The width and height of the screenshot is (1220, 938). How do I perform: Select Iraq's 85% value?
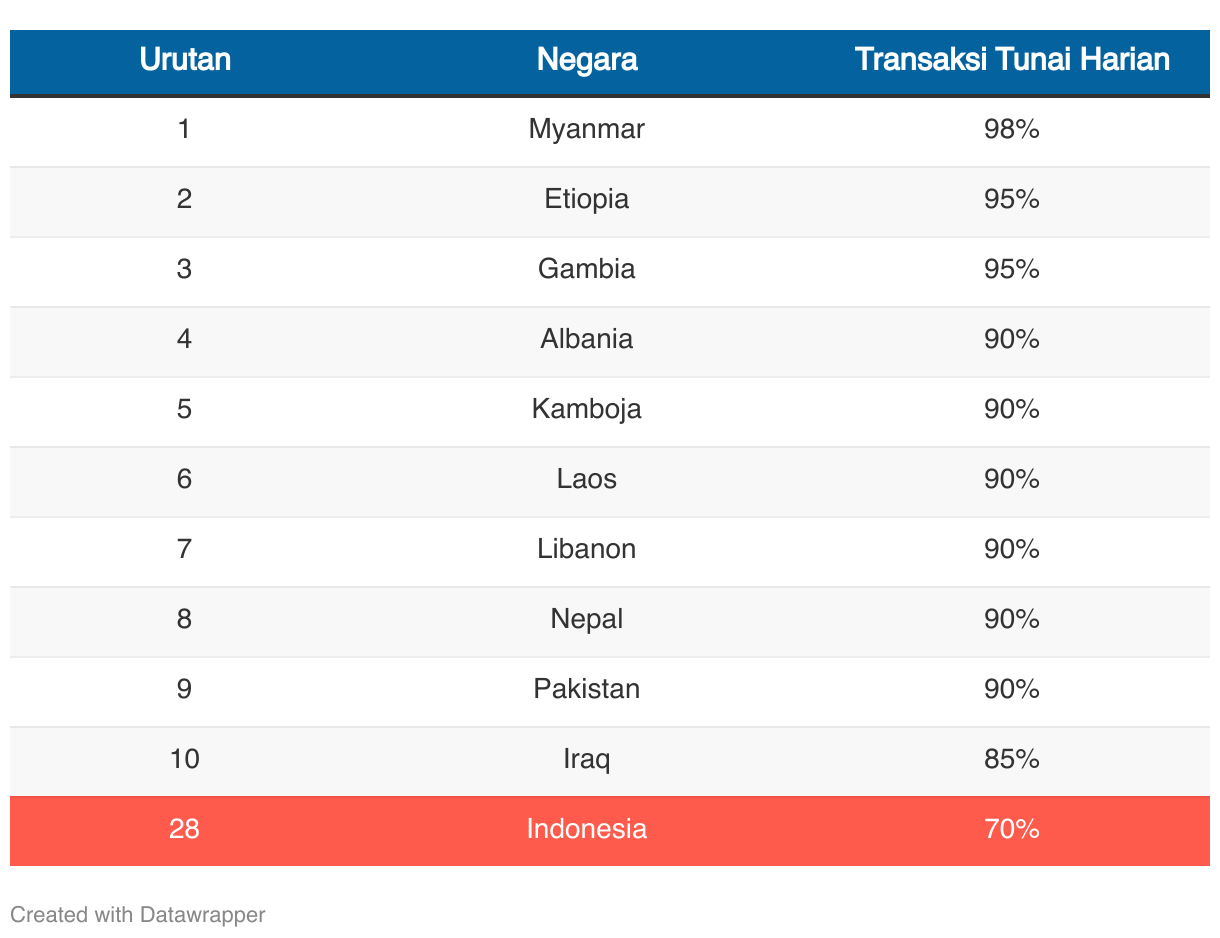[1012, 759]
